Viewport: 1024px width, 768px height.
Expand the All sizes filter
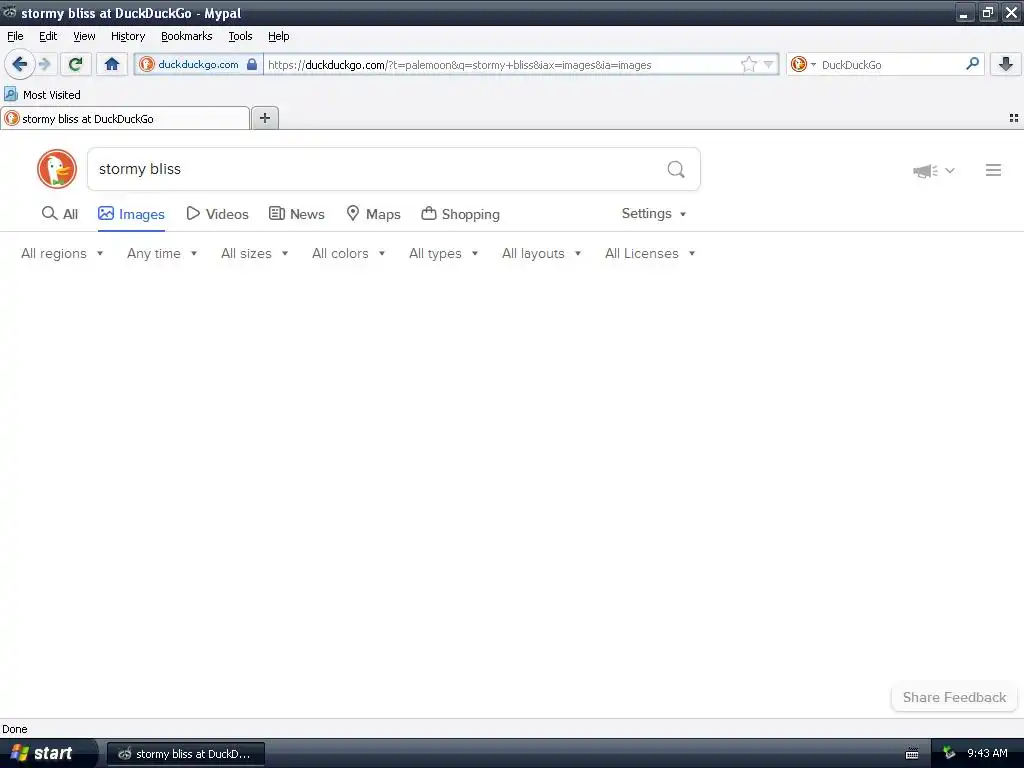pos(255,253)
